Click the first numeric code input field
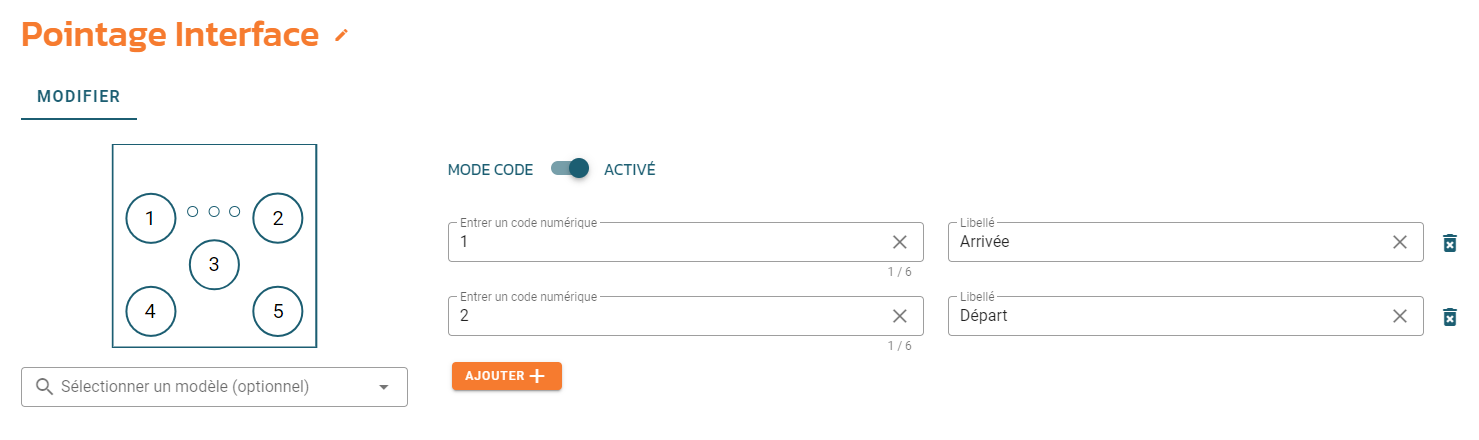 tap(686, 242)
